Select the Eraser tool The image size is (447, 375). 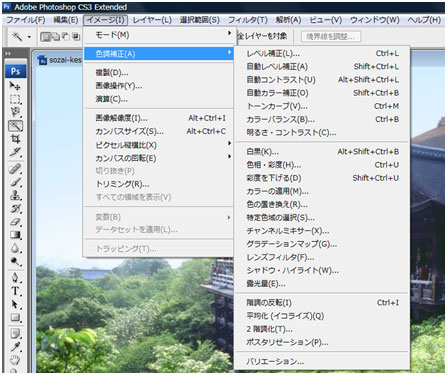pyautogui.click(x=15, y=222)
